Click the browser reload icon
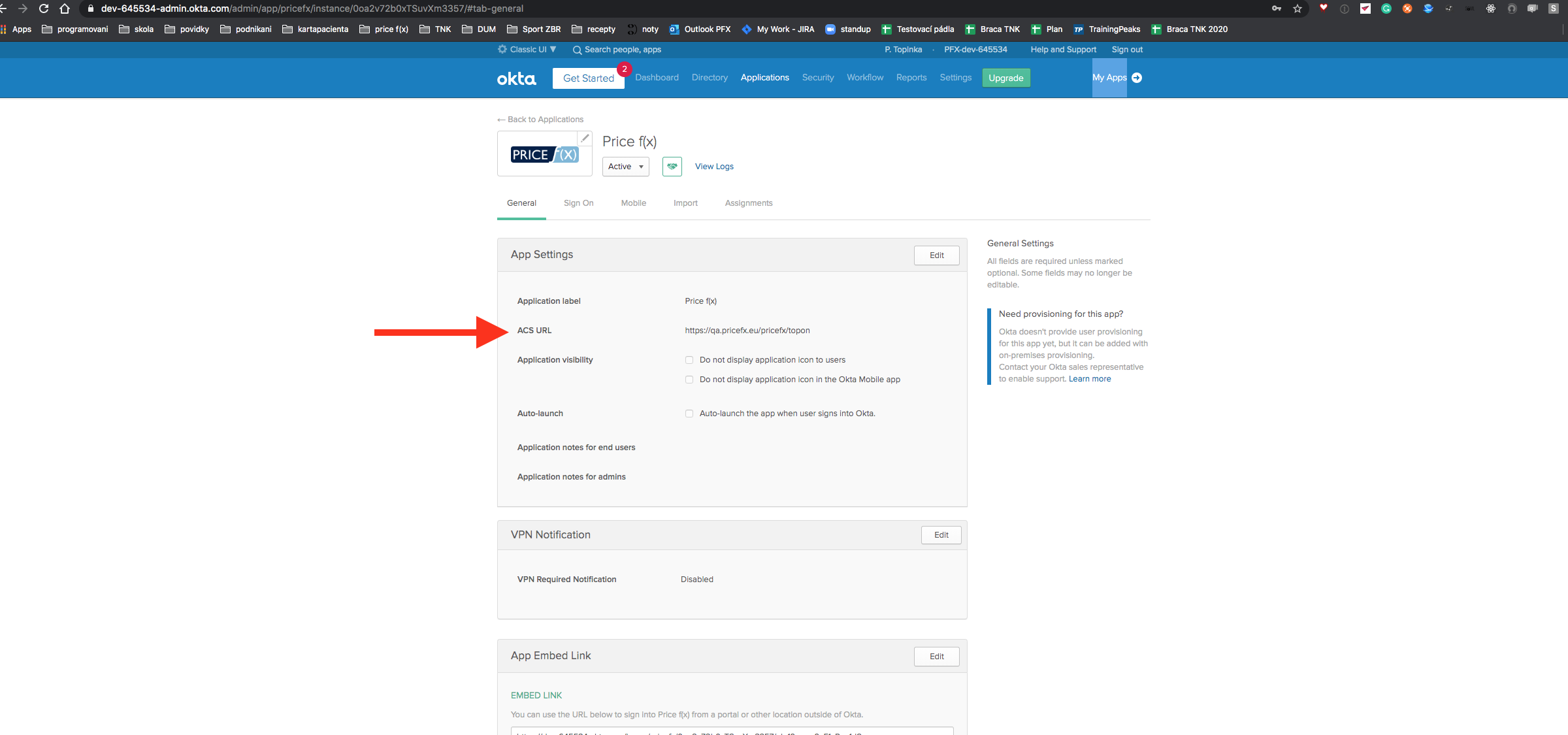 44,8
